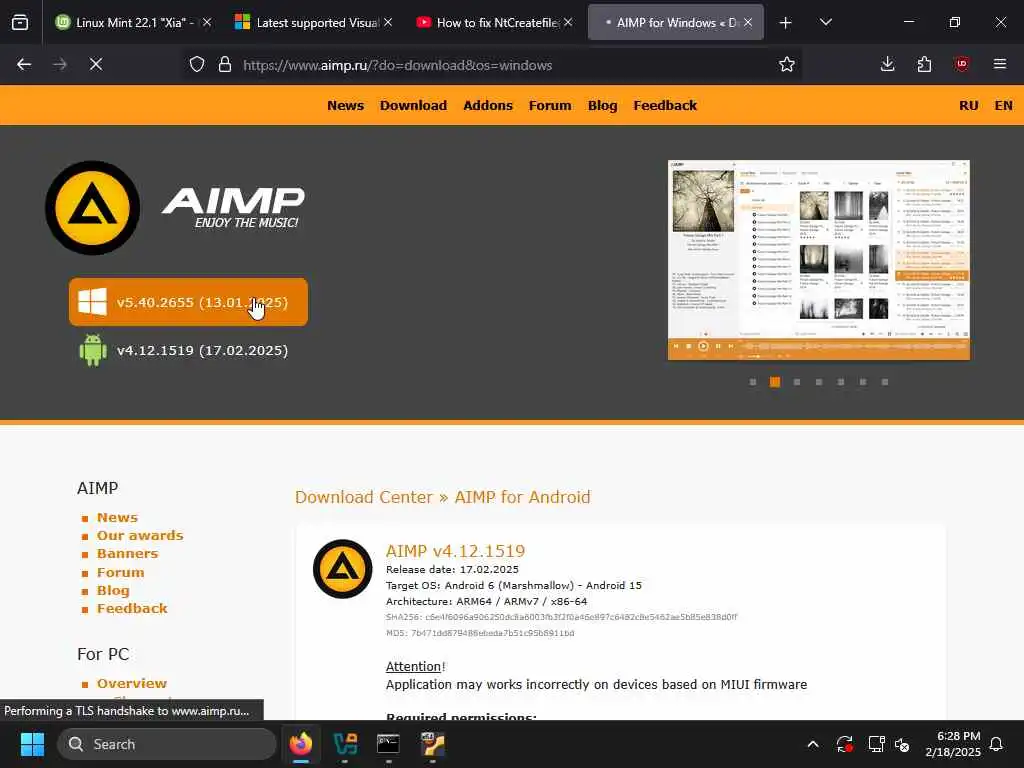Open Feedback in the orange navigation bar
The height and width of the screenshot is (768, 1024).
click(665, 105)
